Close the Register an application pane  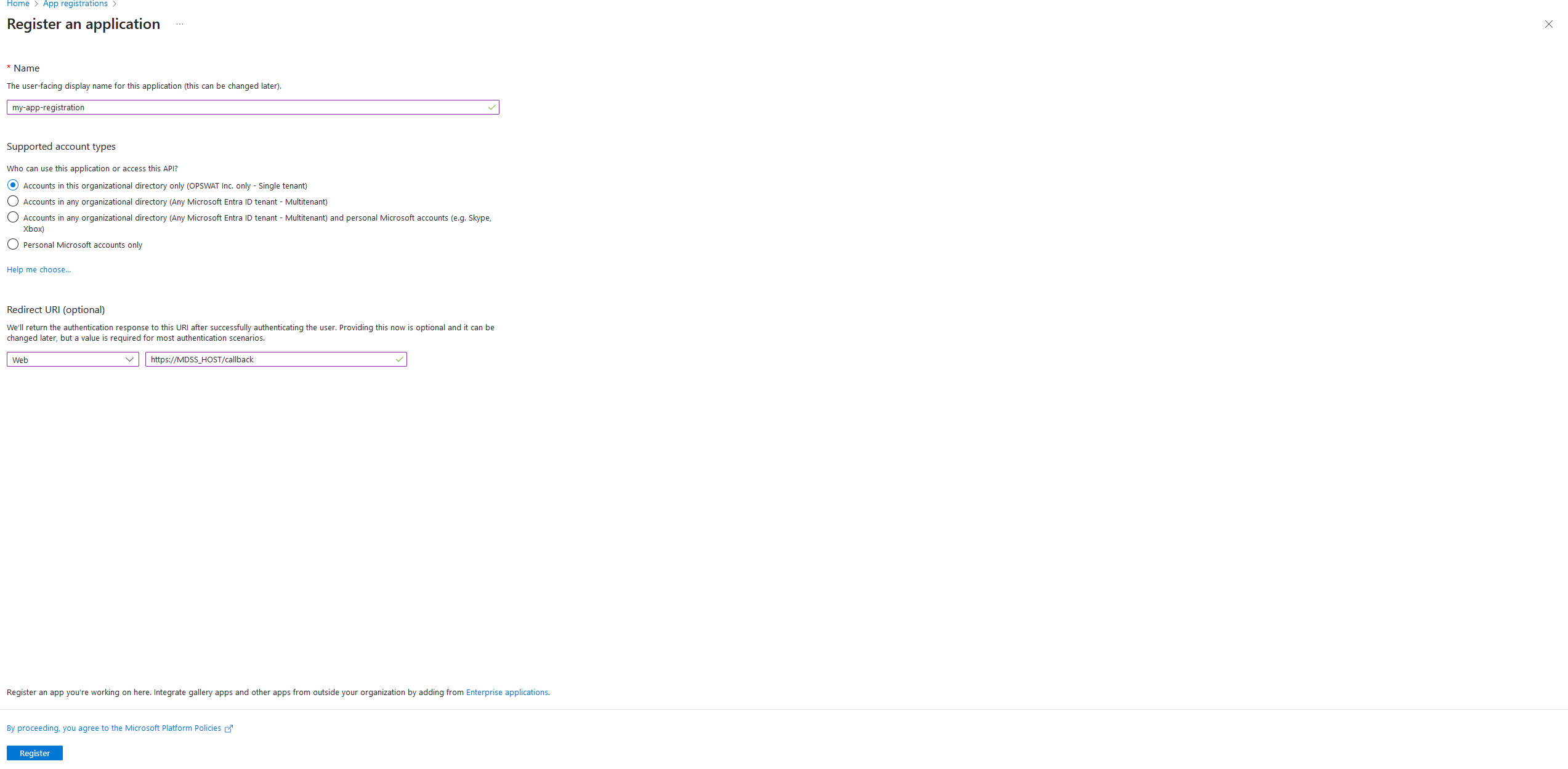(1548, 24)
